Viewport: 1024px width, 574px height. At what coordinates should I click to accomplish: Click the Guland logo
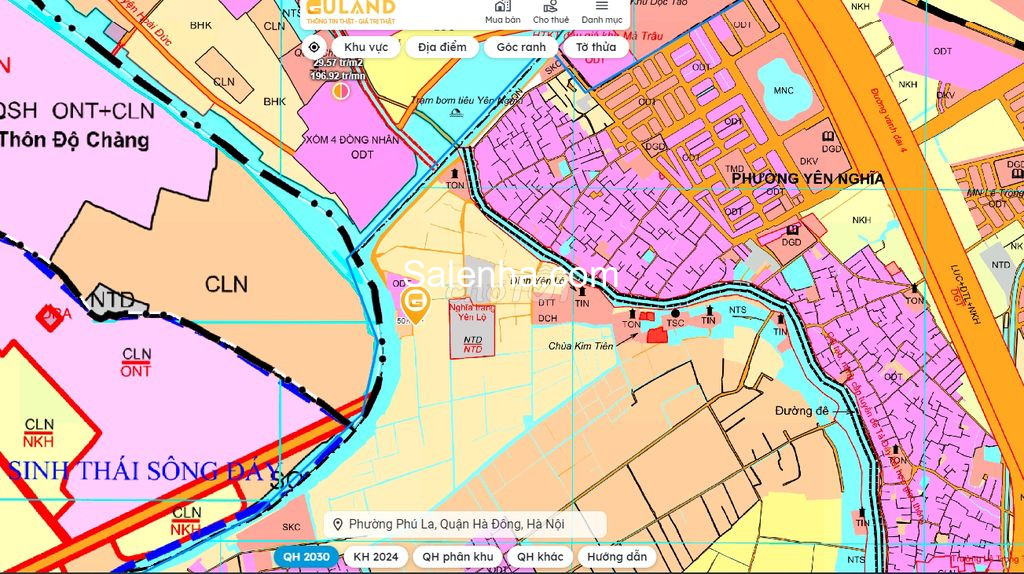pyautogui.click(x=350, y=10)
